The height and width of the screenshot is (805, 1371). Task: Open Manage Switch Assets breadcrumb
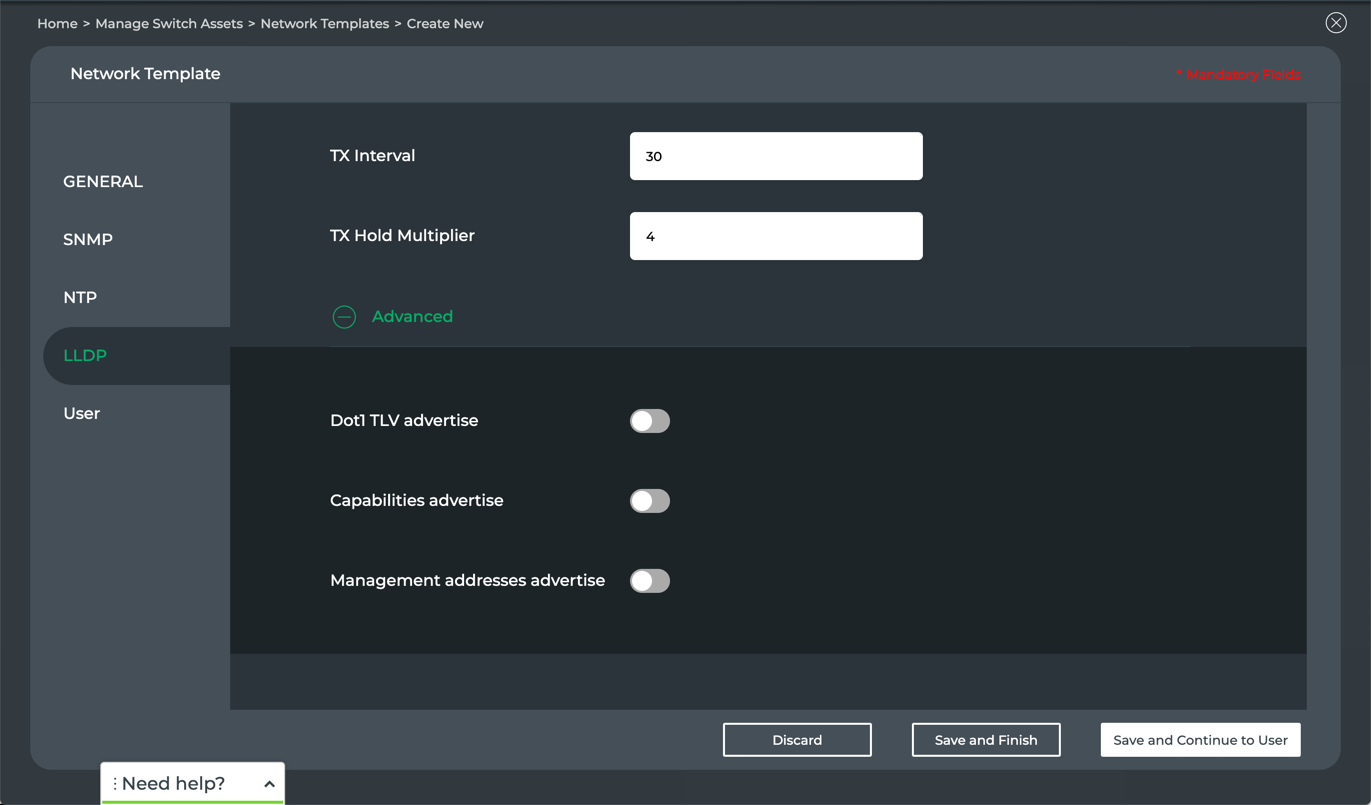(x=169, y=24)
